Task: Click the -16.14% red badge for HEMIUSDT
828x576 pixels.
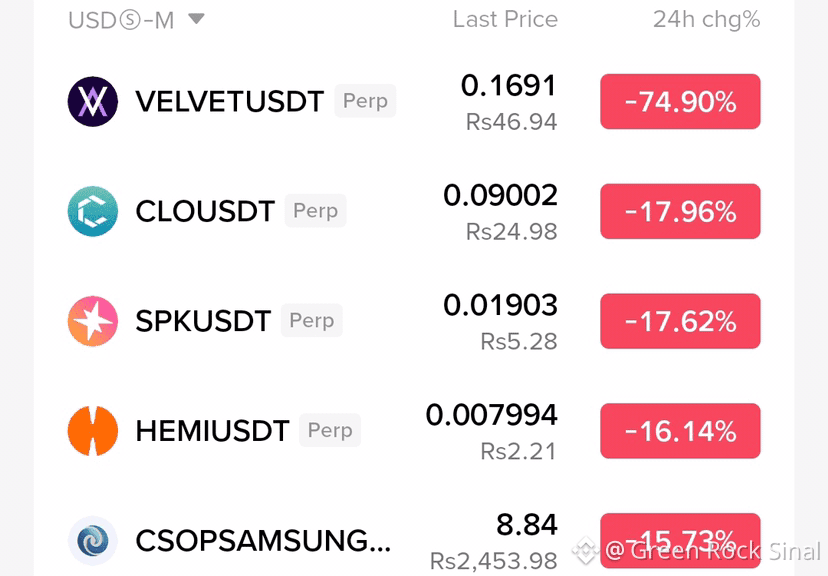Action: [x=680, y=431]
